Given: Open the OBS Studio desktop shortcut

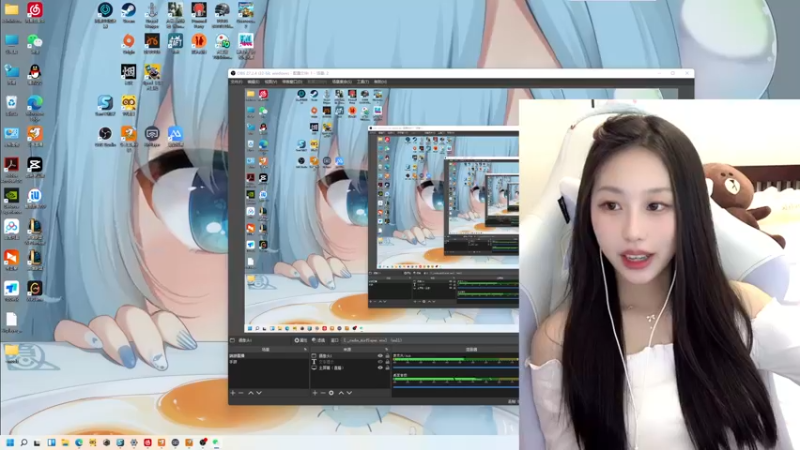Looking at the screenshot, I should point(105,134).
